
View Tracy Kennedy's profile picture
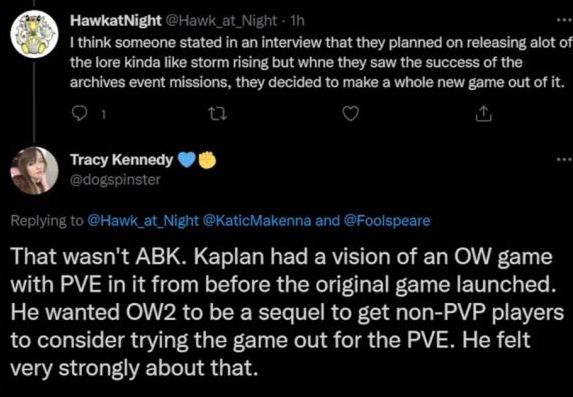[34, 170]
